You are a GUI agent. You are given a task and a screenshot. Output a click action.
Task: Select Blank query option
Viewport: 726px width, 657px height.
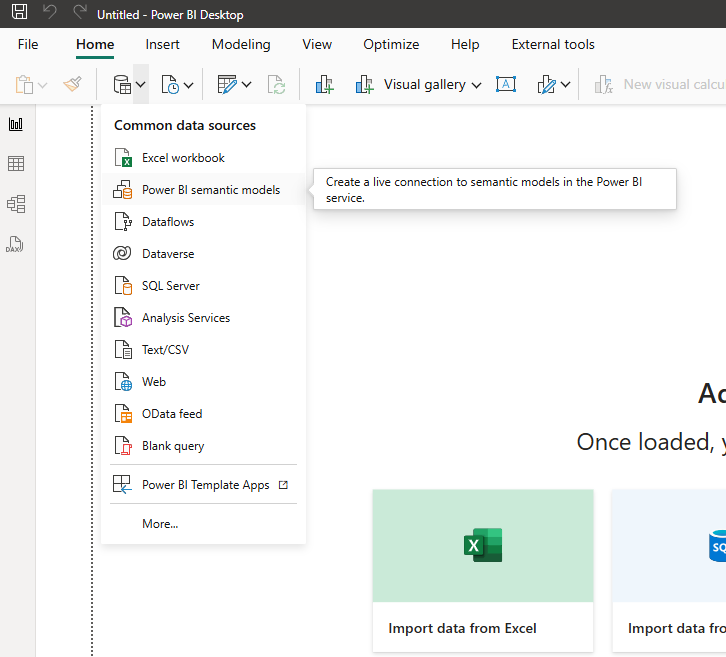click(x=203, y=445)
